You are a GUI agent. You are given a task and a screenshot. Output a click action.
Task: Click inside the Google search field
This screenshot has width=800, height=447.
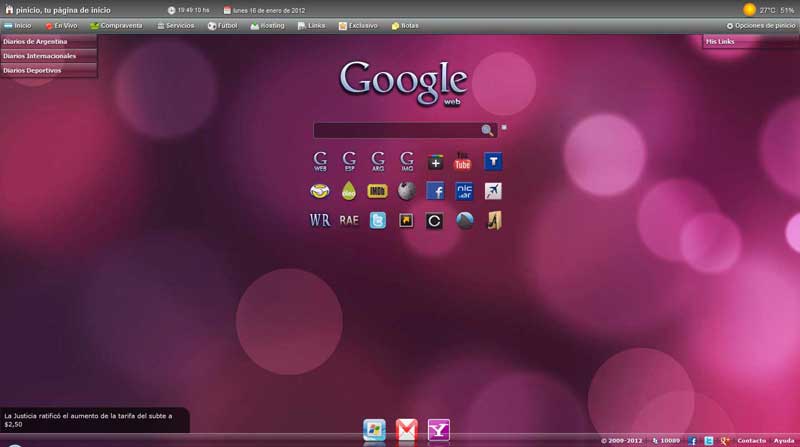coord(397,130)
